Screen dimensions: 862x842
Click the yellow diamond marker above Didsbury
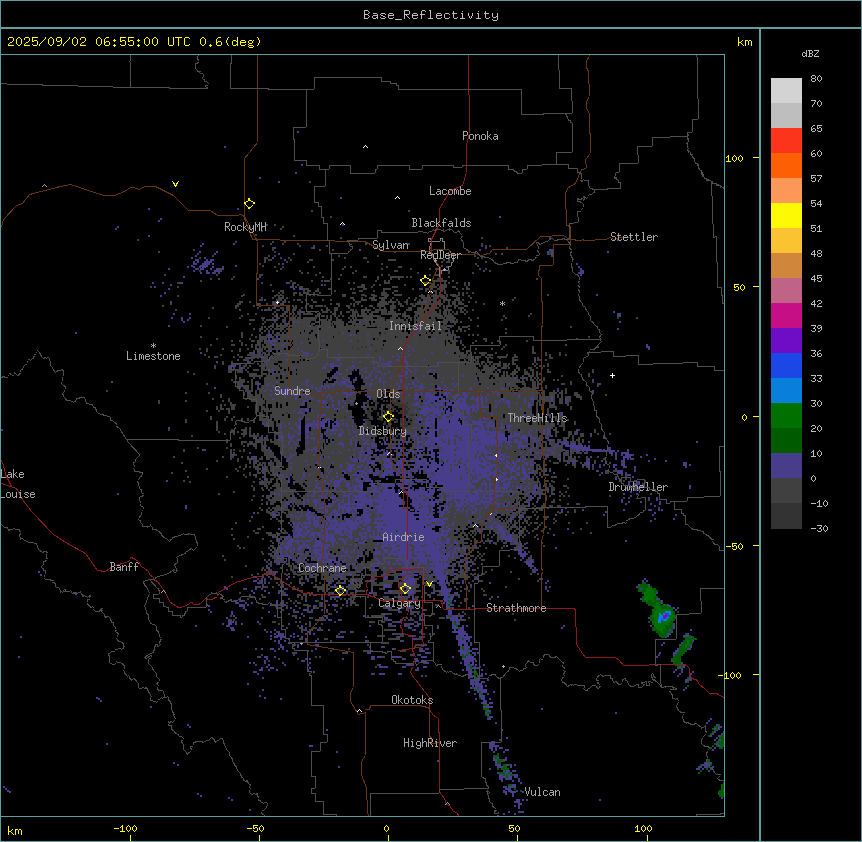click(388, 417)
